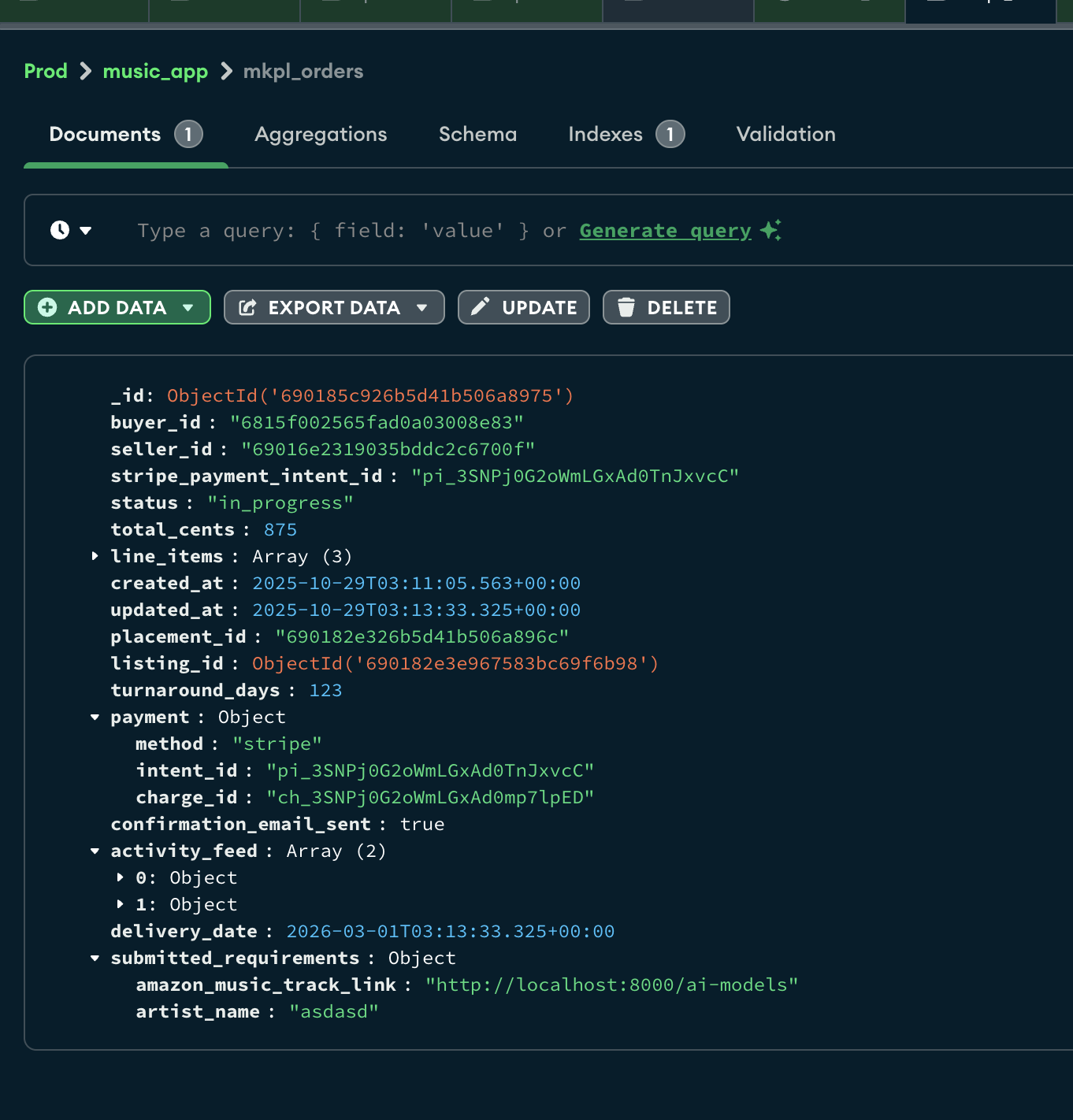Click the sparkle icon beside Generate query

point(770,230)
